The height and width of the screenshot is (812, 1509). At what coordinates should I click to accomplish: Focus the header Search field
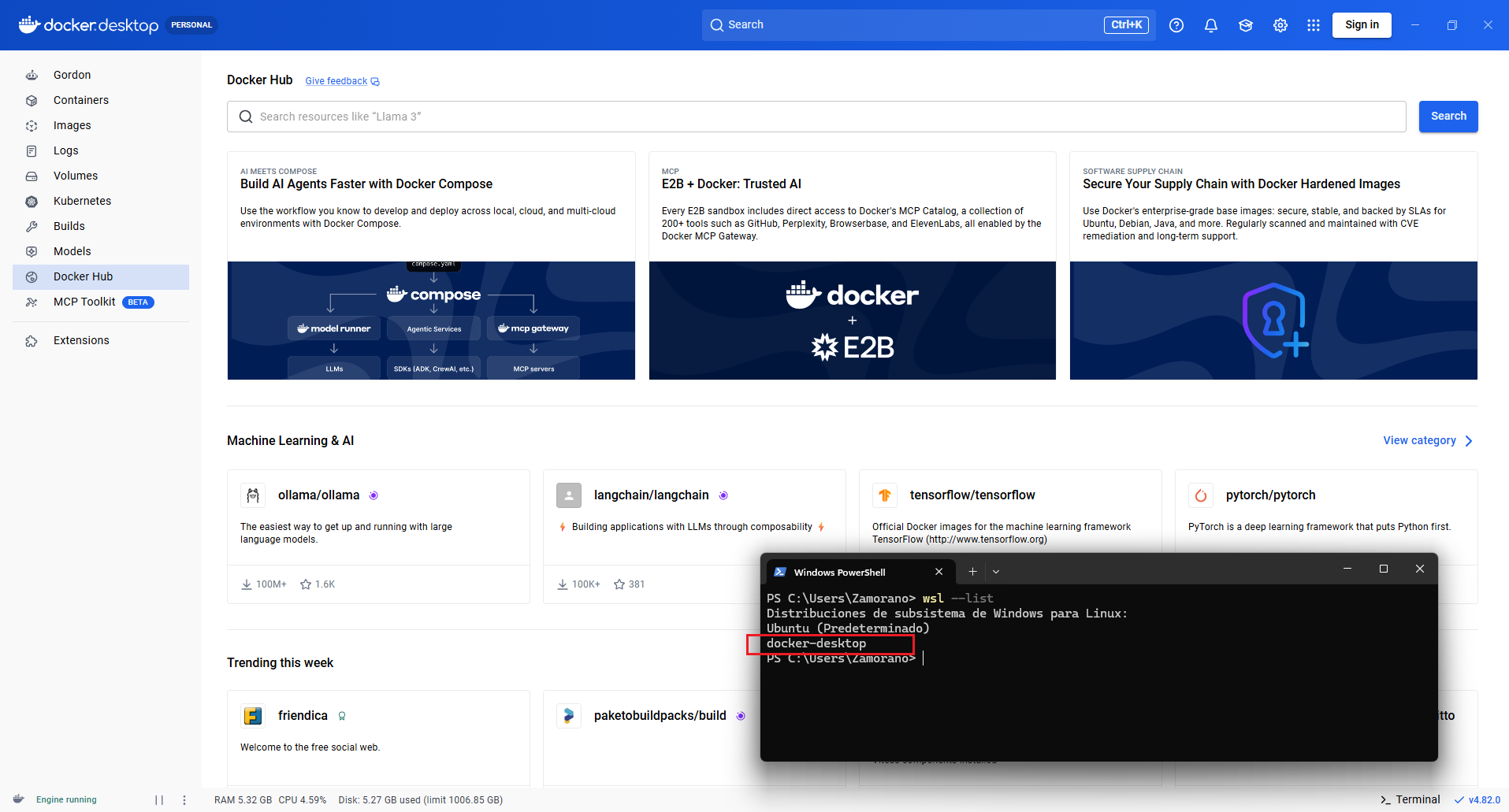(x=928, y=25)
